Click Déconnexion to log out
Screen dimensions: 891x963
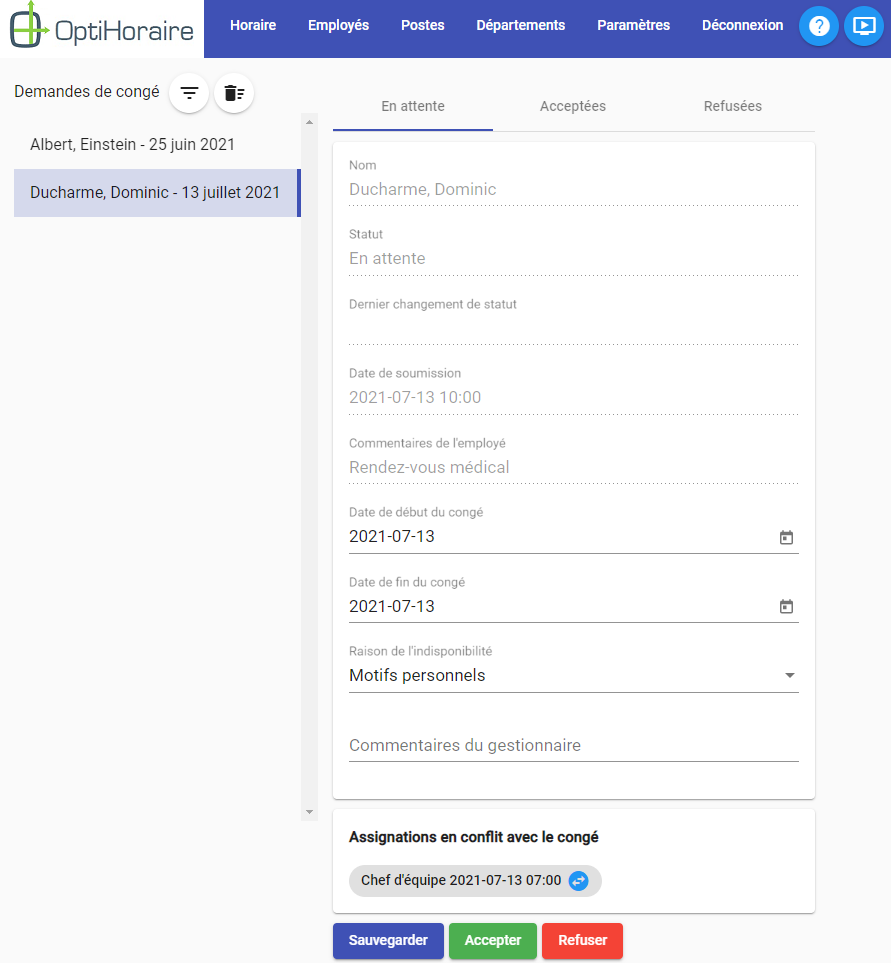click(x=742, y=25)
